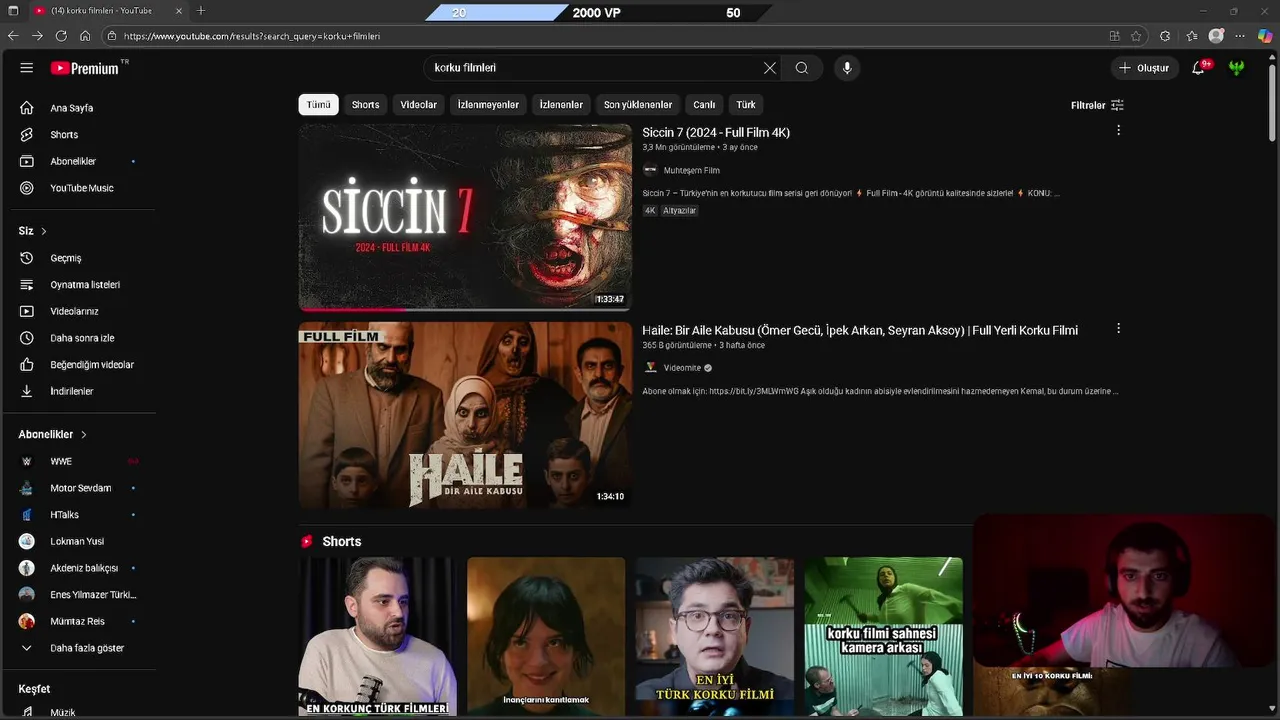Open En İyi Türk Korku Filmi short

click(715, 637)
